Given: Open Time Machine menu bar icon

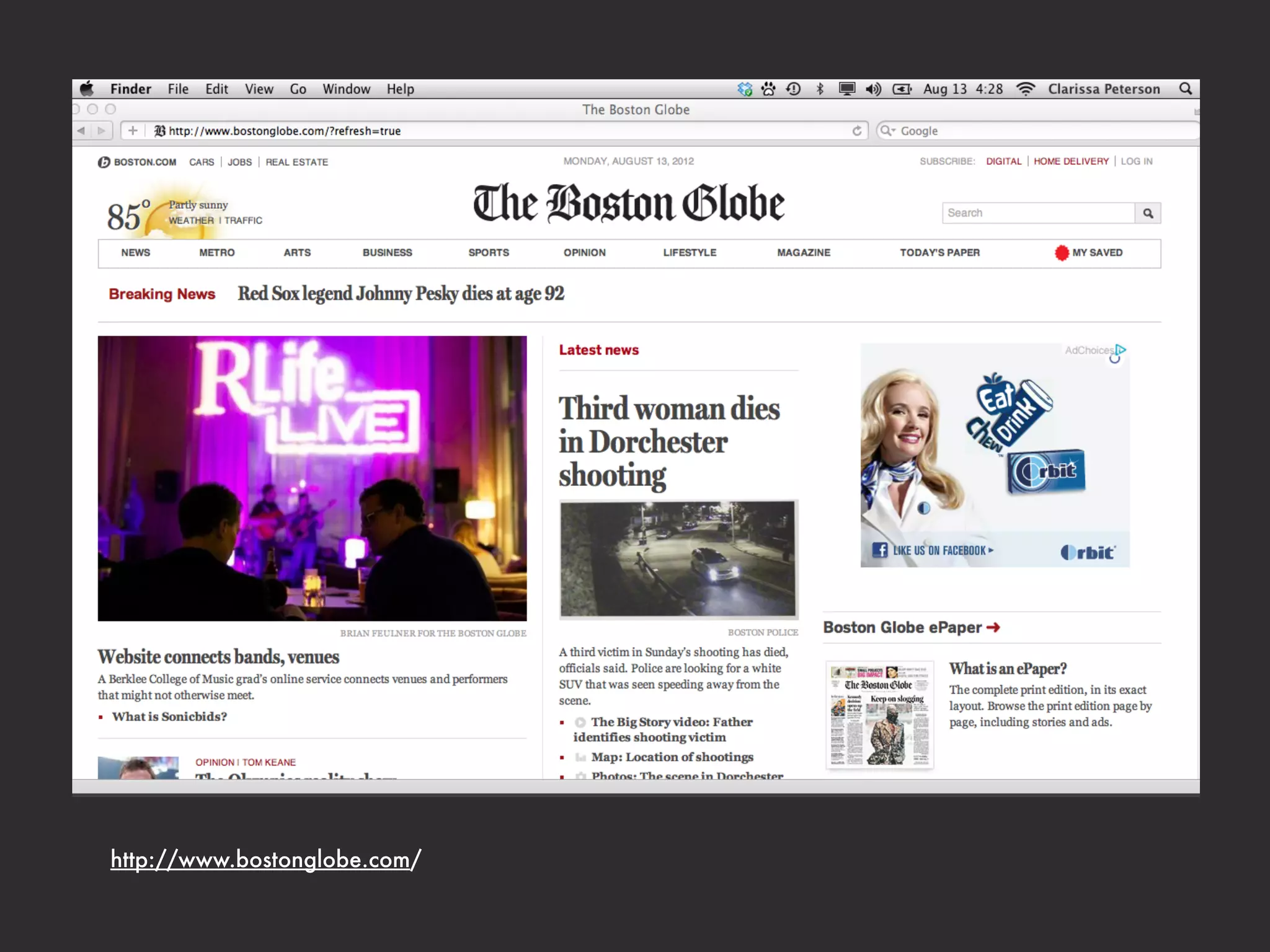Looking at the screenshot, I should coord(793,89).
